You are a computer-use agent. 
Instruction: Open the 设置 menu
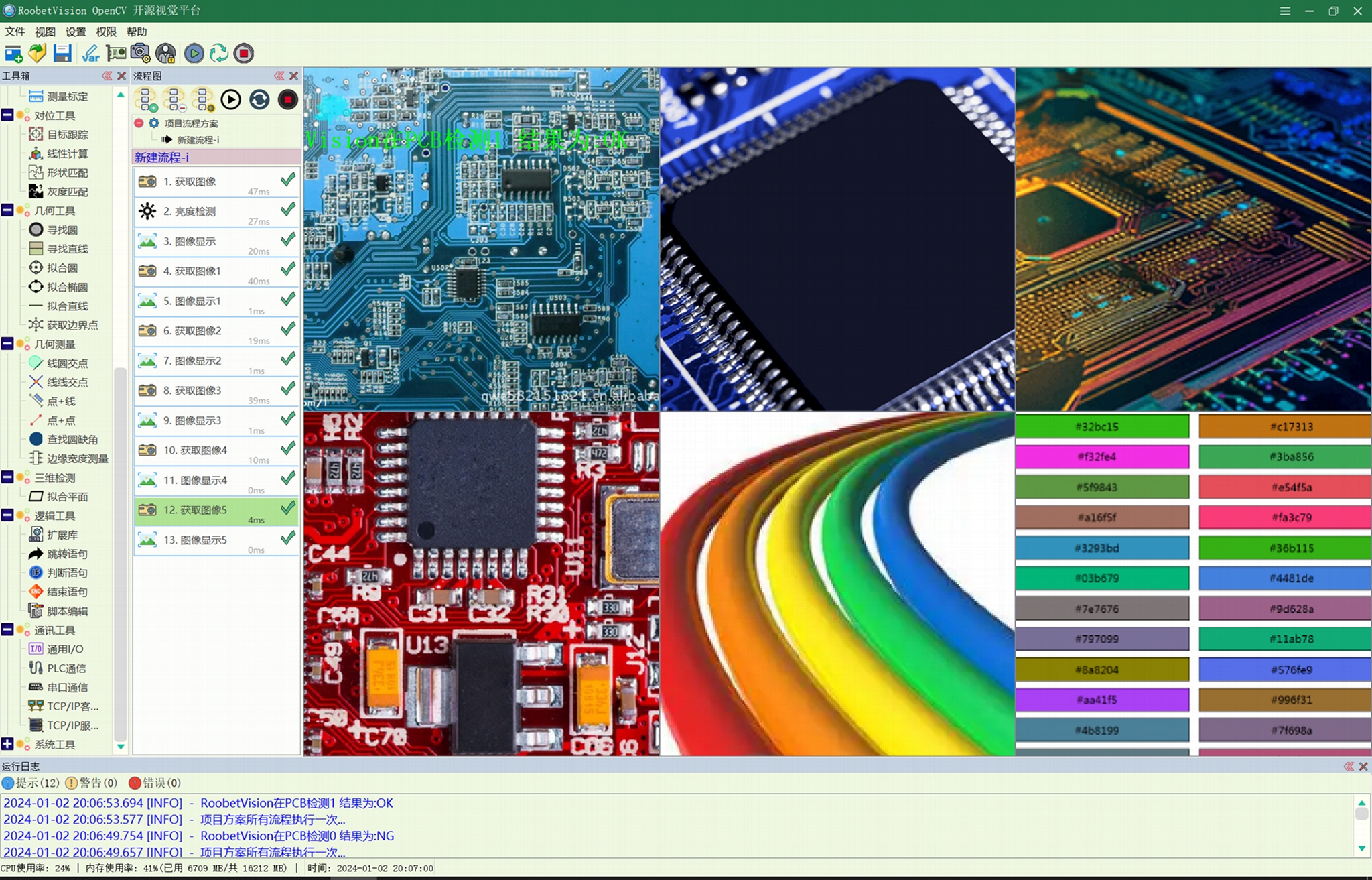click(x=76, y=32)
